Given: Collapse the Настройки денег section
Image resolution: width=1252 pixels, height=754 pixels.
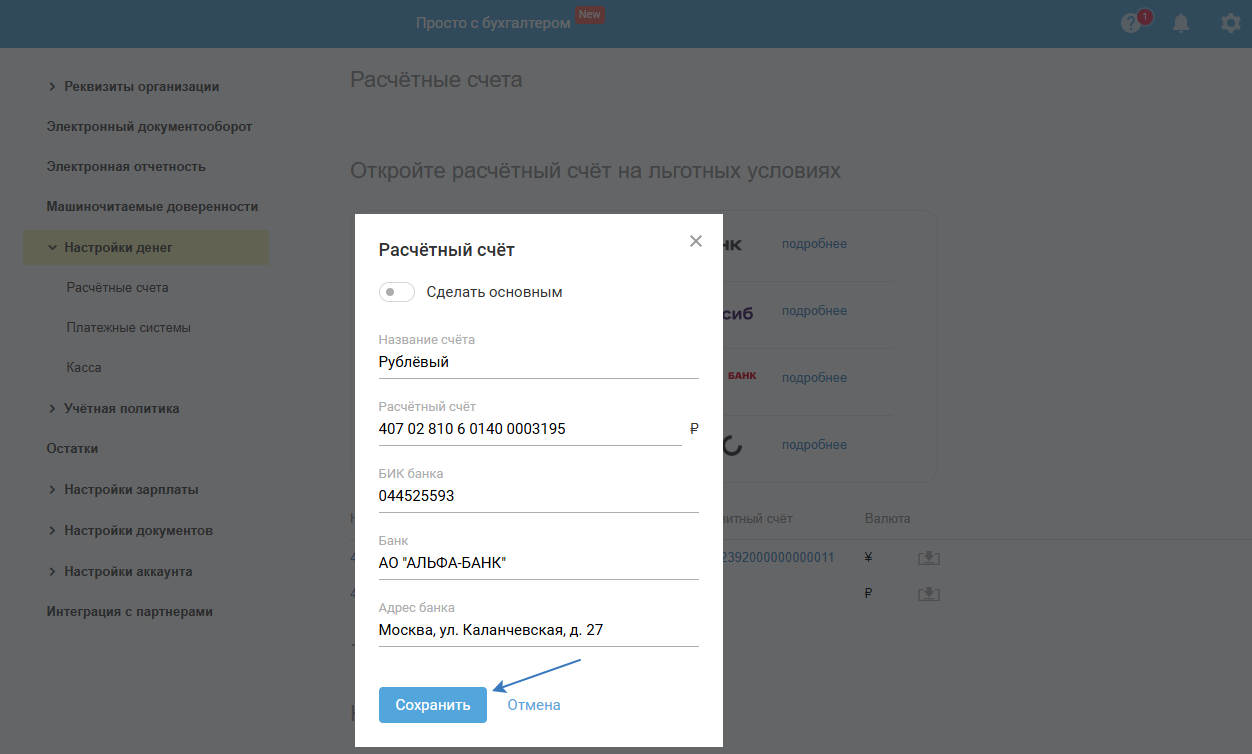Looking at the screenshot, I should click(x=52, y=247).
